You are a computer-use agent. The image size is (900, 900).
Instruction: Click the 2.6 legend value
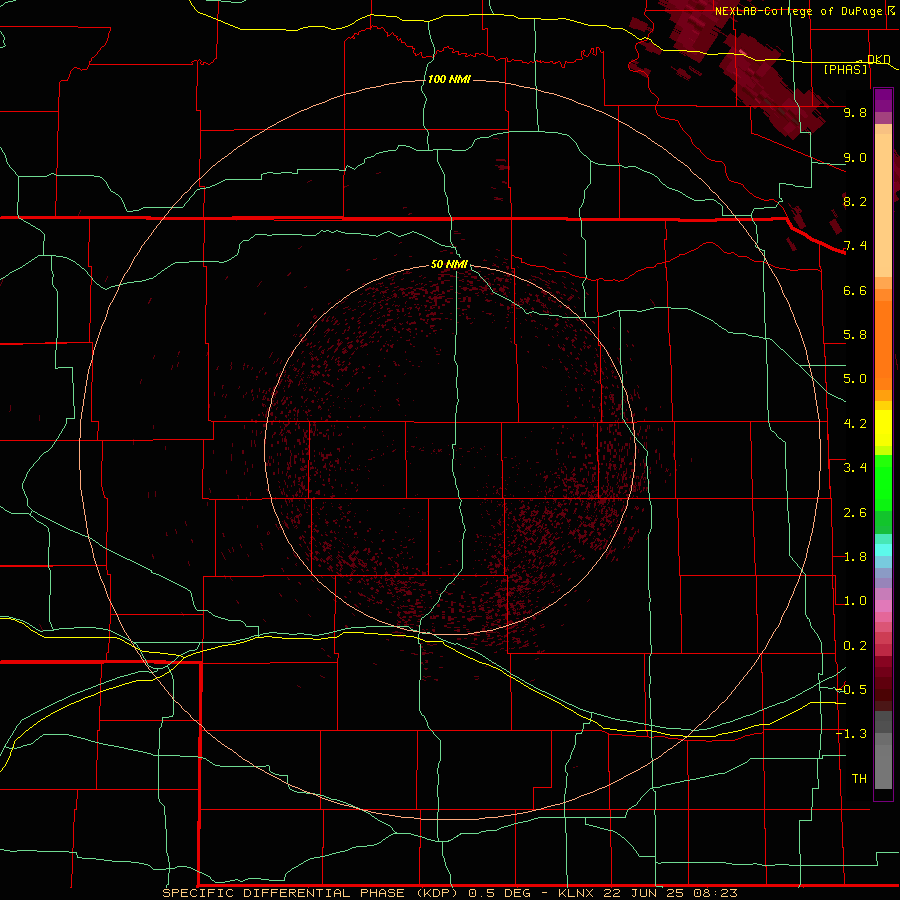(855, 513)
